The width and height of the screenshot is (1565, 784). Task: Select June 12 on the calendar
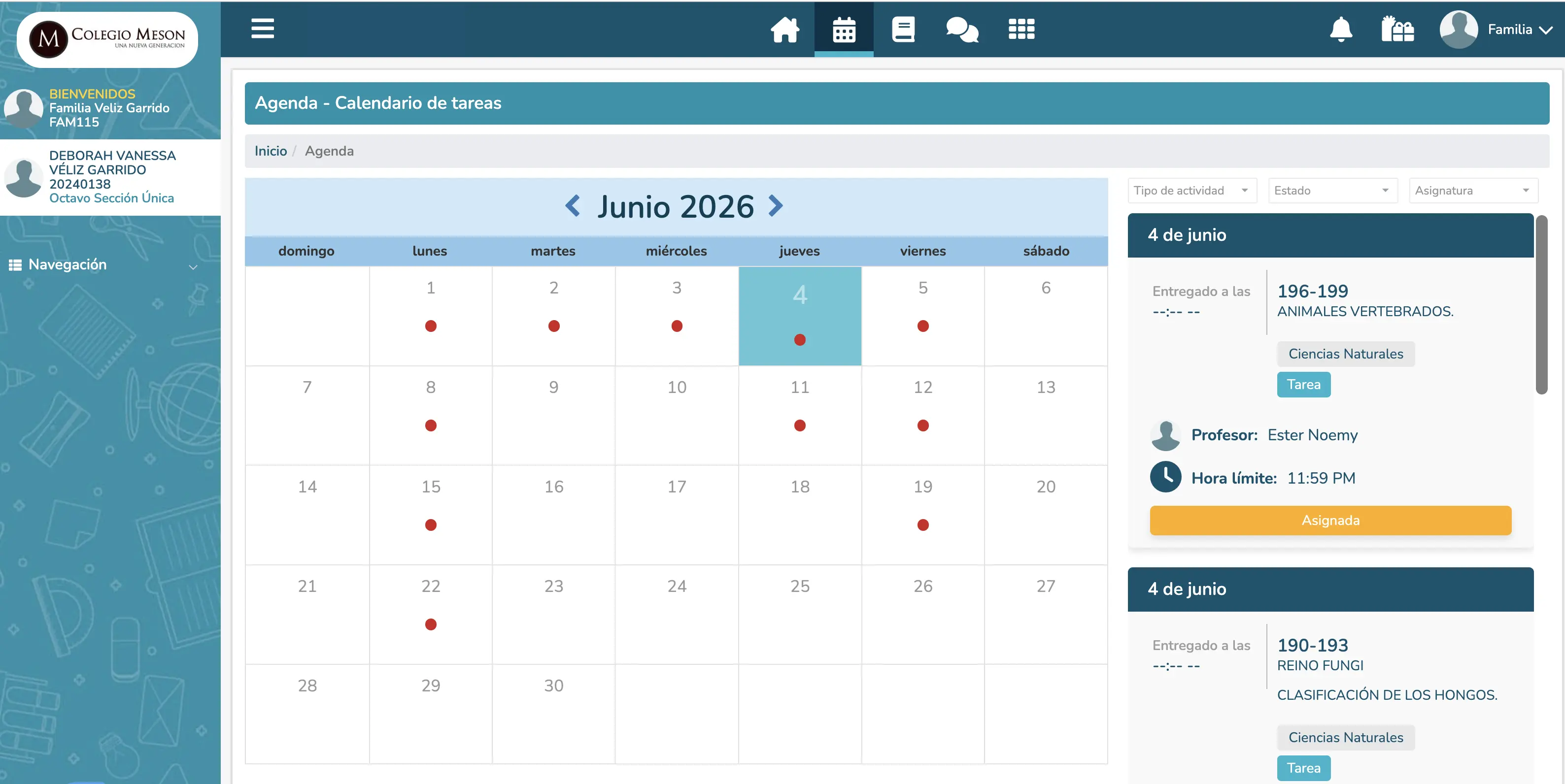(922, 416)
